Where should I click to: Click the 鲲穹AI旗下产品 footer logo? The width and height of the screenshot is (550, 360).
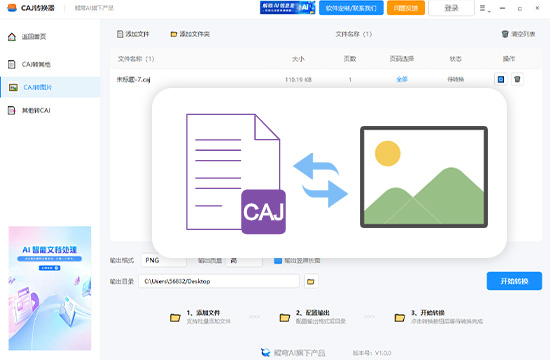click(x=266, y=353)
